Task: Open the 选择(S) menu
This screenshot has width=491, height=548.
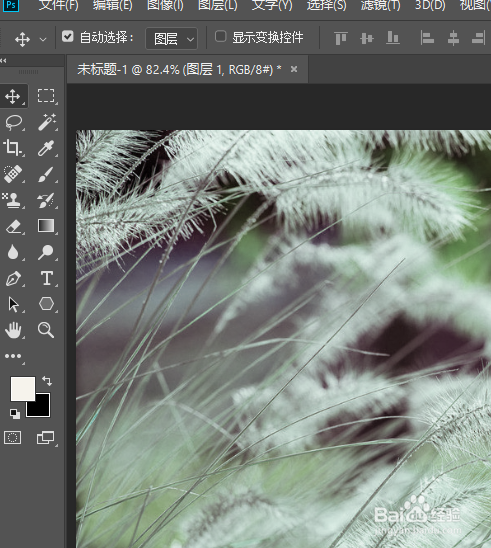Action: [326, 6]
